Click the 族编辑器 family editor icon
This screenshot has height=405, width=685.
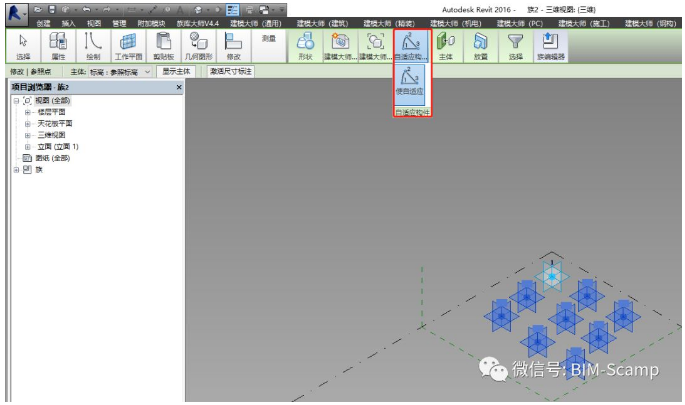coord(550,44)
